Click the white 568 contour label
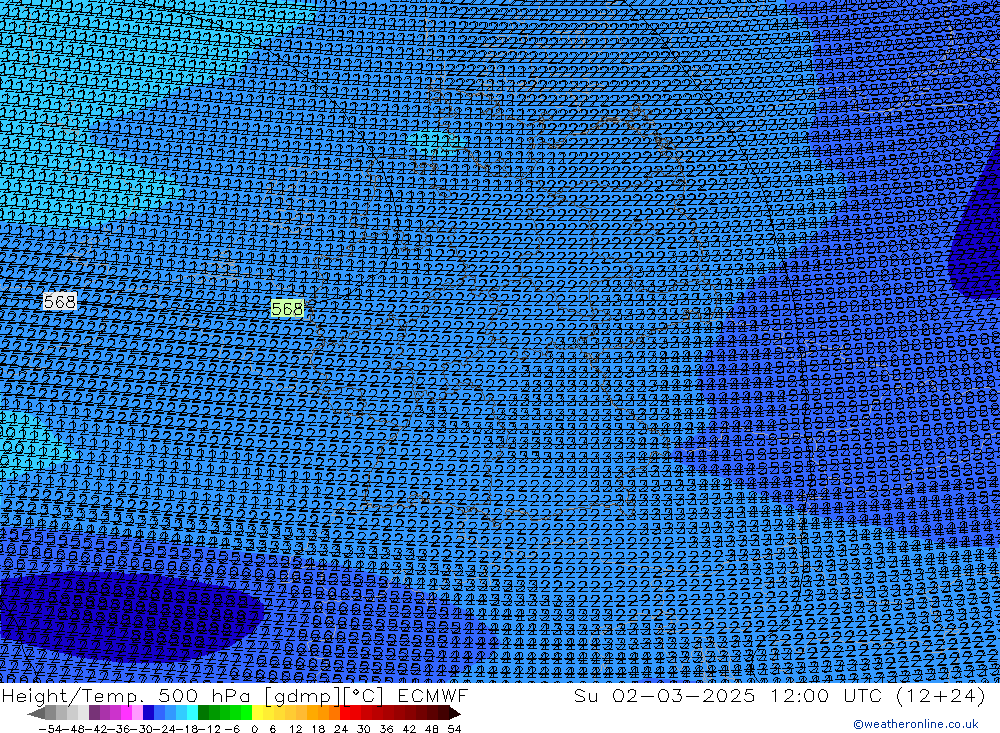This screenshot has height=733, width=1000. point(60,301)
